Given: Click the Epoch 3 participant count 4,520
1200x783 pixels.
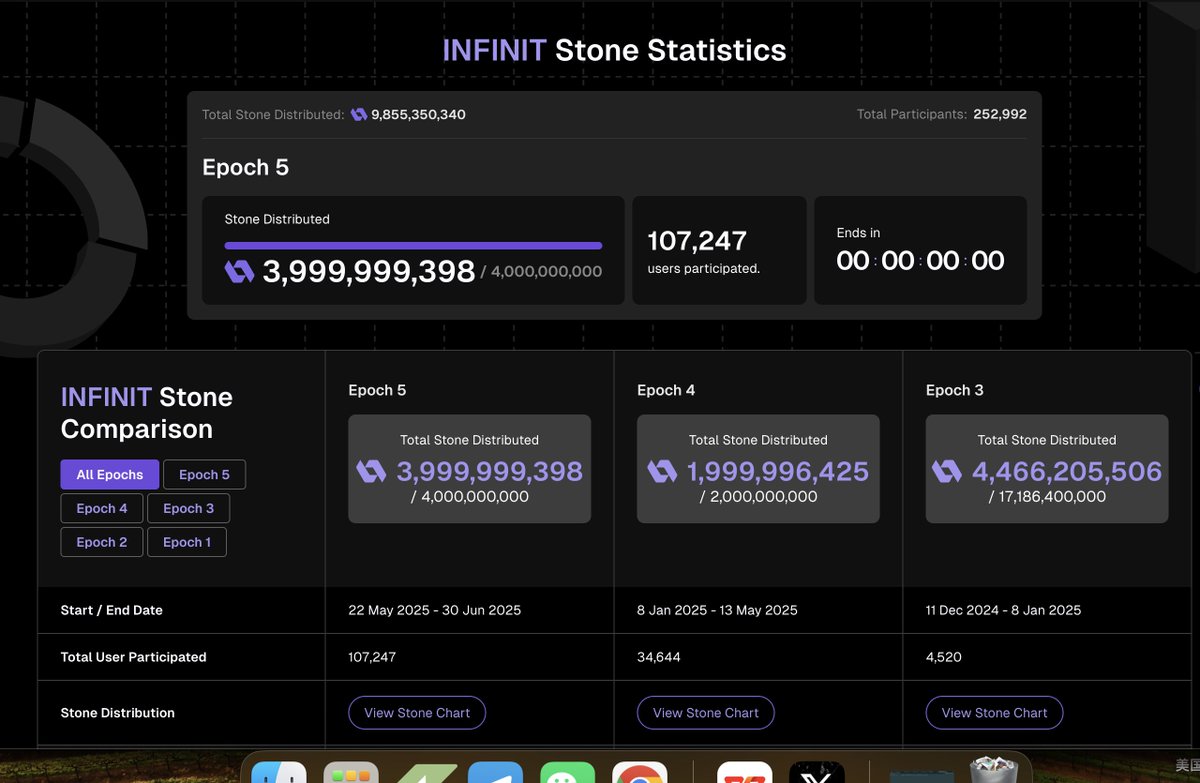Looking at the screenshot, I should [x=942, y=657].
